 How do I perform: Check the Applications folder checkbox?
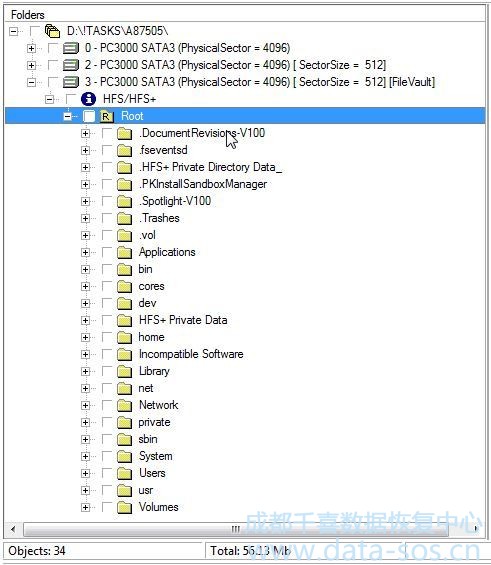[107, 252]
